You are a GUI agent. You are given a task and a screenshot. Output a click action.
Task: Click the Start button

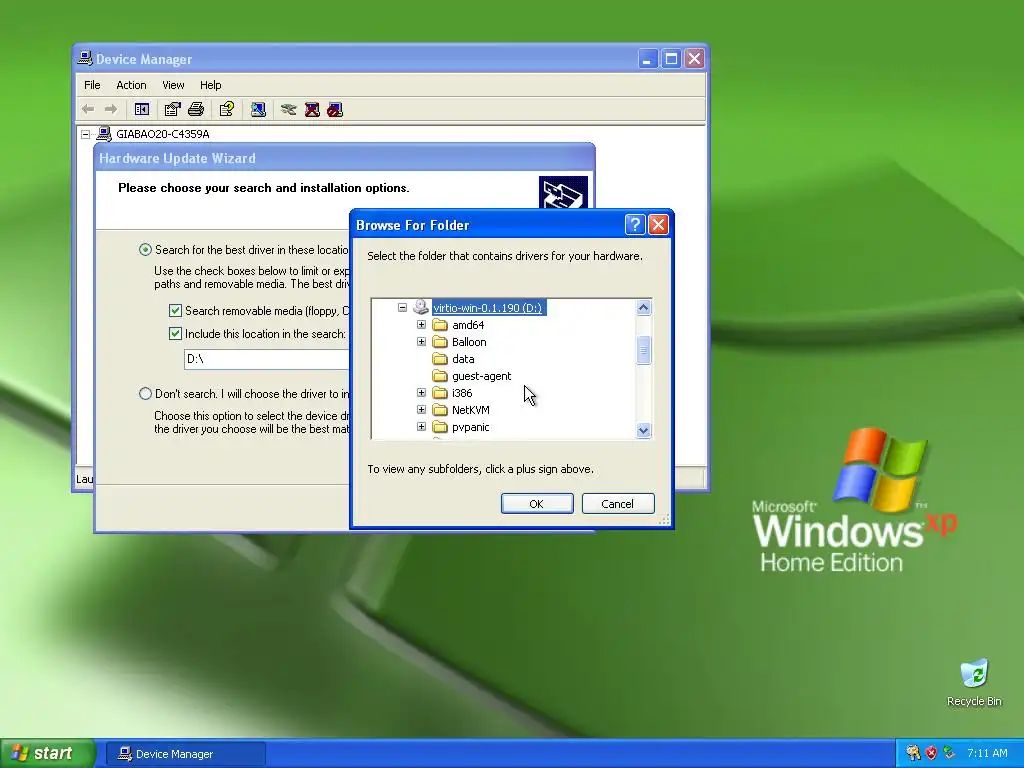point(47,753)
